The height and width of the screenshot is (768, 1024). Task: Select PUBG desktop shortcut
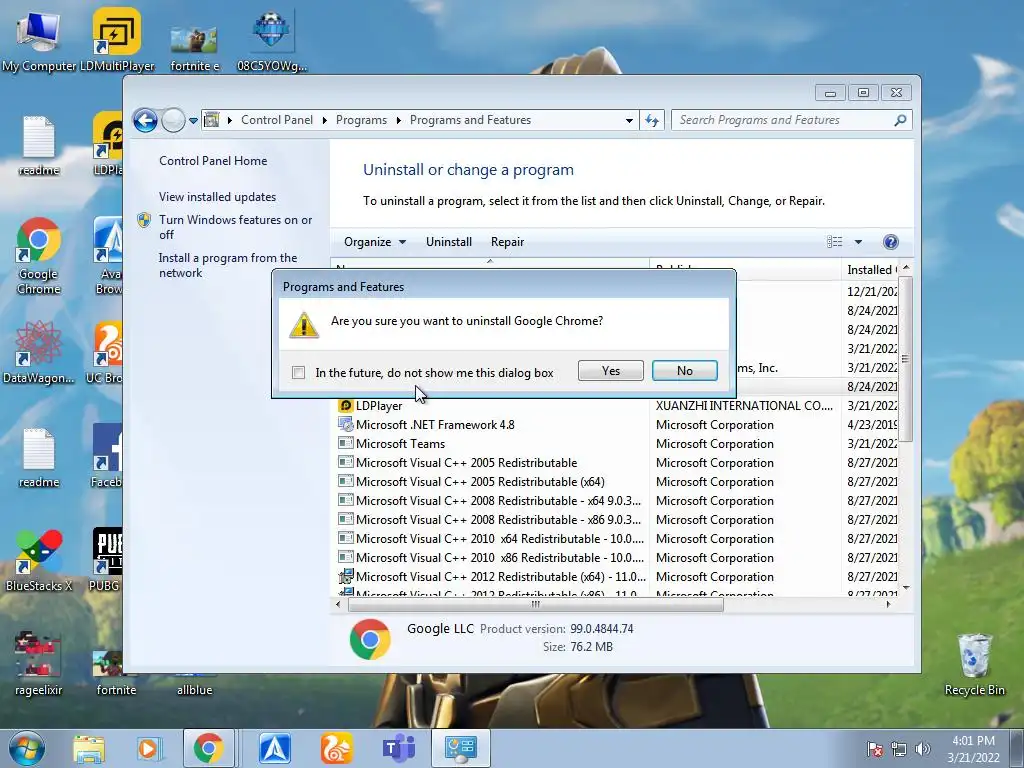point(106,560)
